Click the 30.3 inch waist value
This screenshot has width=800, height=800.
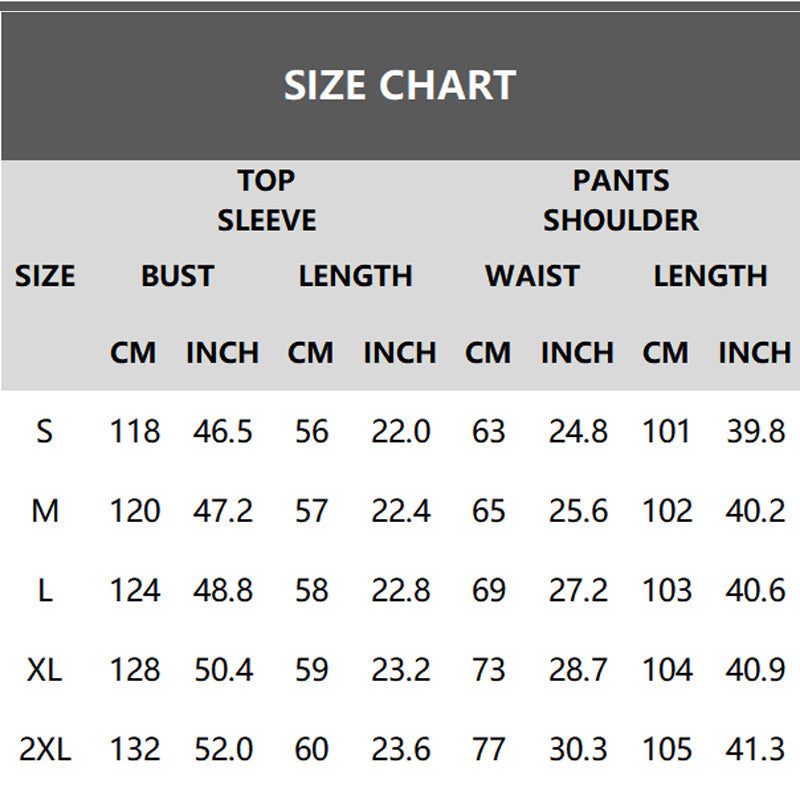click(577, 748)
